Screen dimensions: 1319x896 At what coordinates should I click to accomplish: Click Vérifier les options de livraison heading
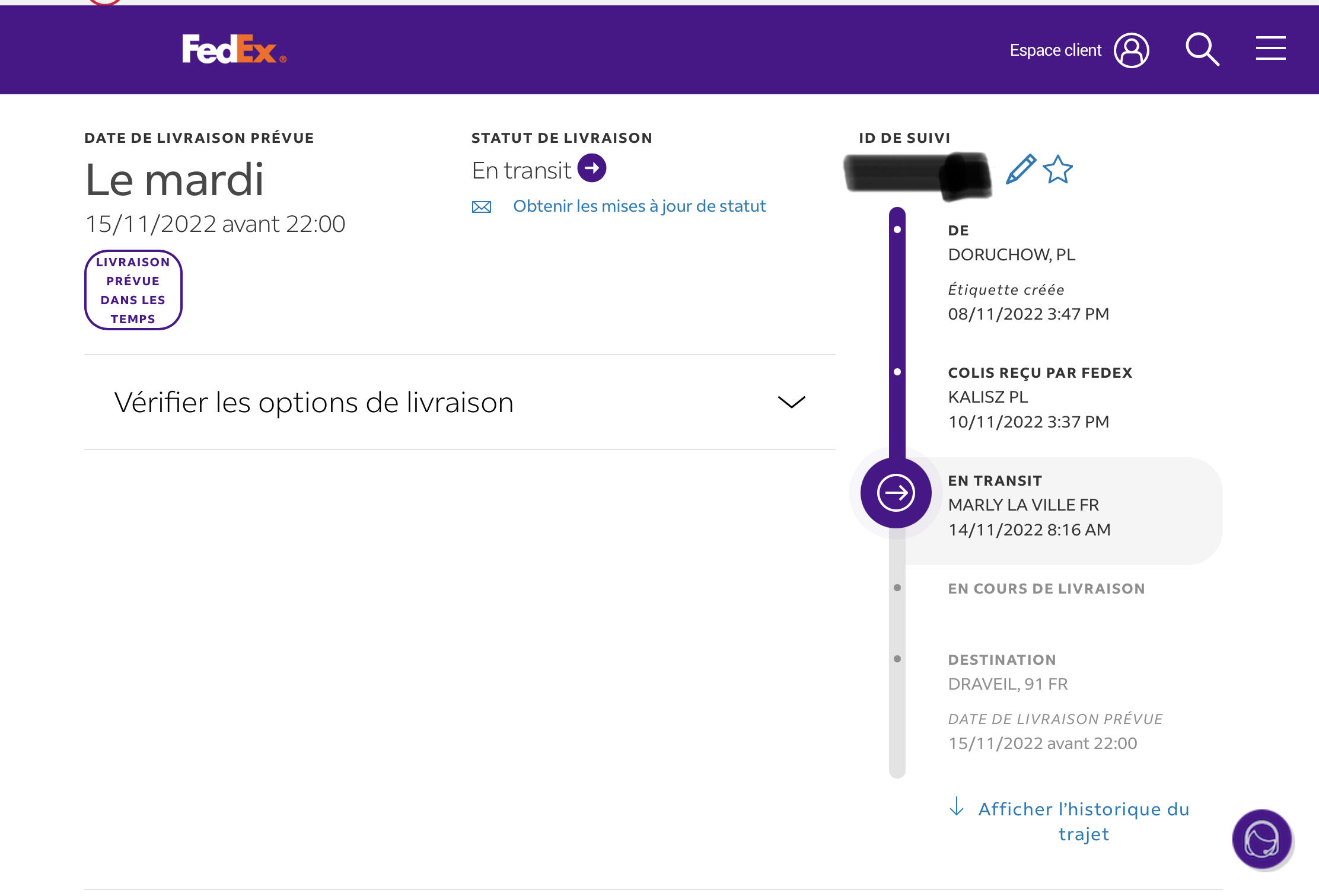pyautogui.click(x=314, y=403)
